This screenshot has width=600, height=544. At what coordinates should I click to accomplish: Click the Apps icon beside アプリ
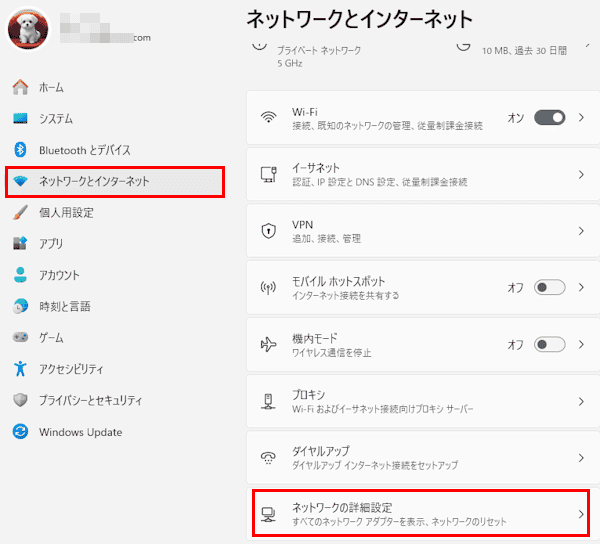click(20, 243)
